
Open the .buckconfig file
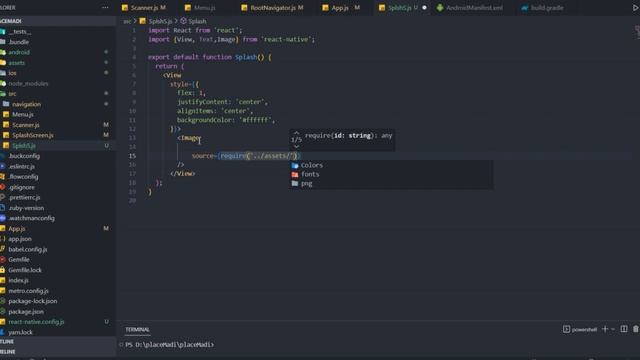point(24,156)
